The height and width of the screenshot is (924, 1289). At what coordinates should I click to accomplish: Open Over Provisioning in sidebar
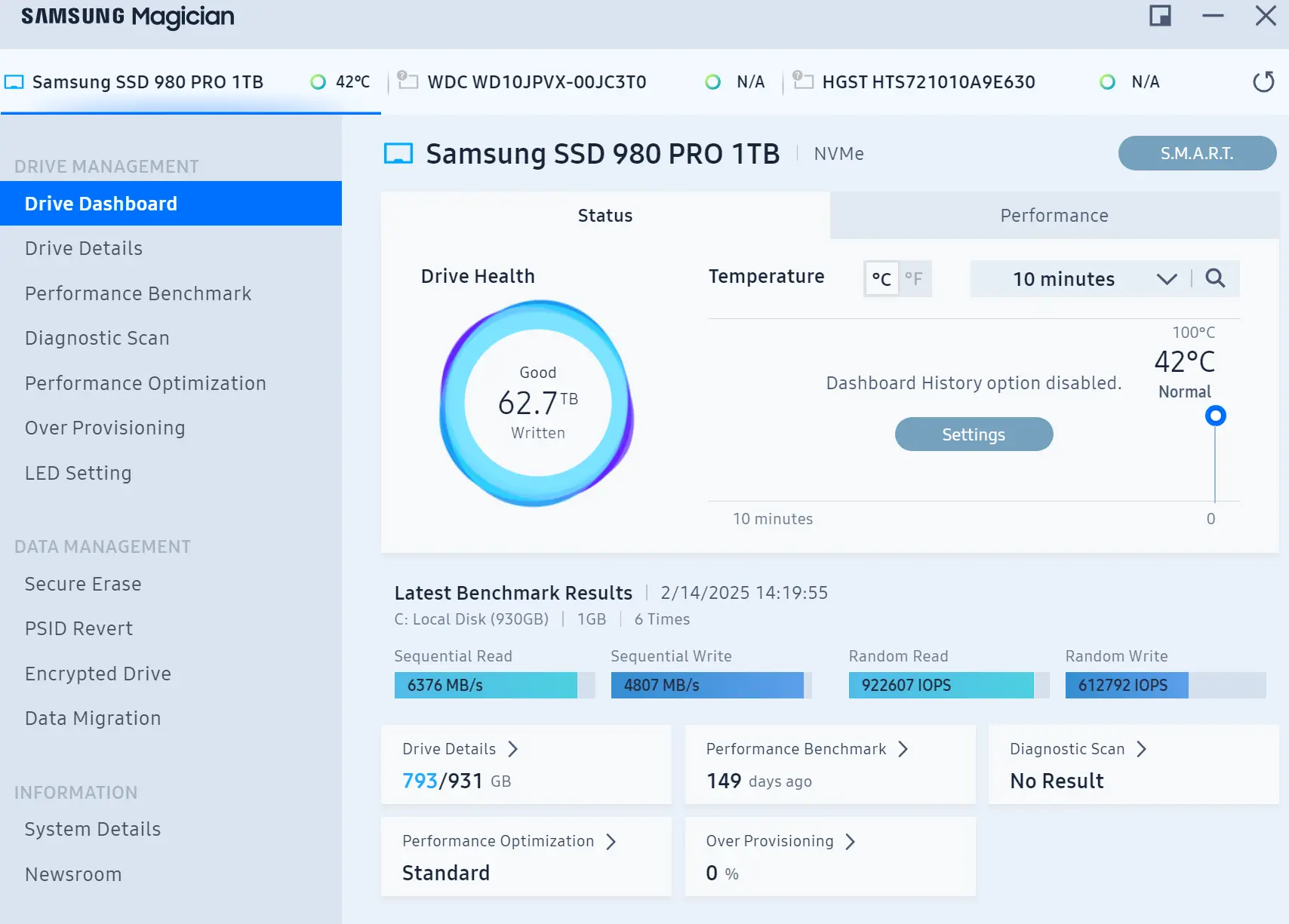pos(171,428)
